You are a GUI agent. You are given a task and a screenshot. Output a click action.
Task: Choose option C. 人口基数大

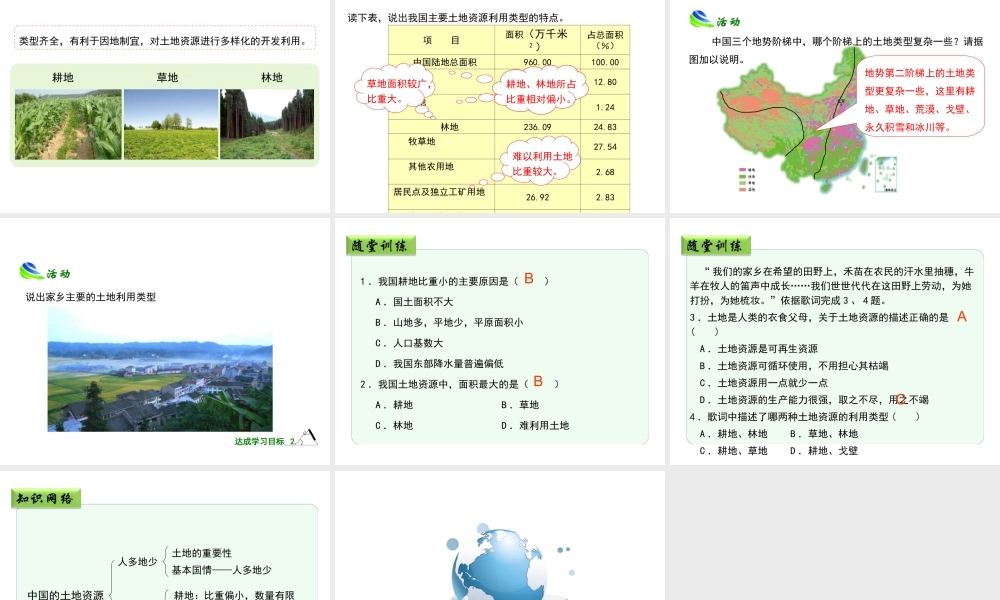click(409, 343)
